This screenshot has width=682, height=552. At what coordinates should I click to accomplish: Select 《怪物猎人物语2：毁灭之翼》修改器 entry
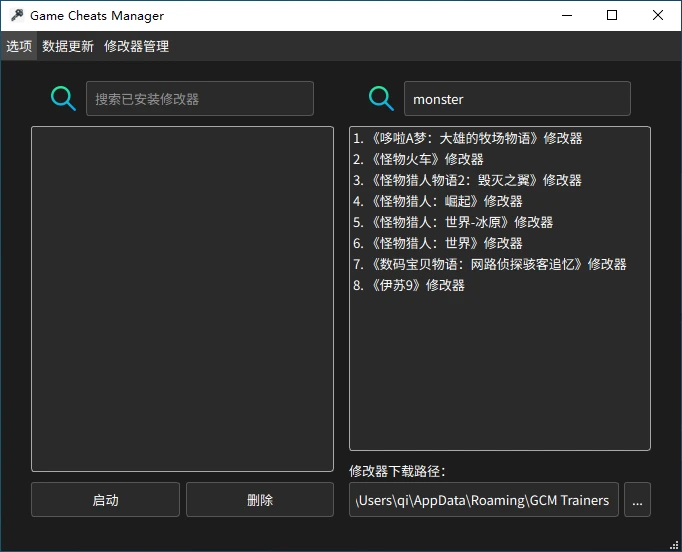click(467, 180)
